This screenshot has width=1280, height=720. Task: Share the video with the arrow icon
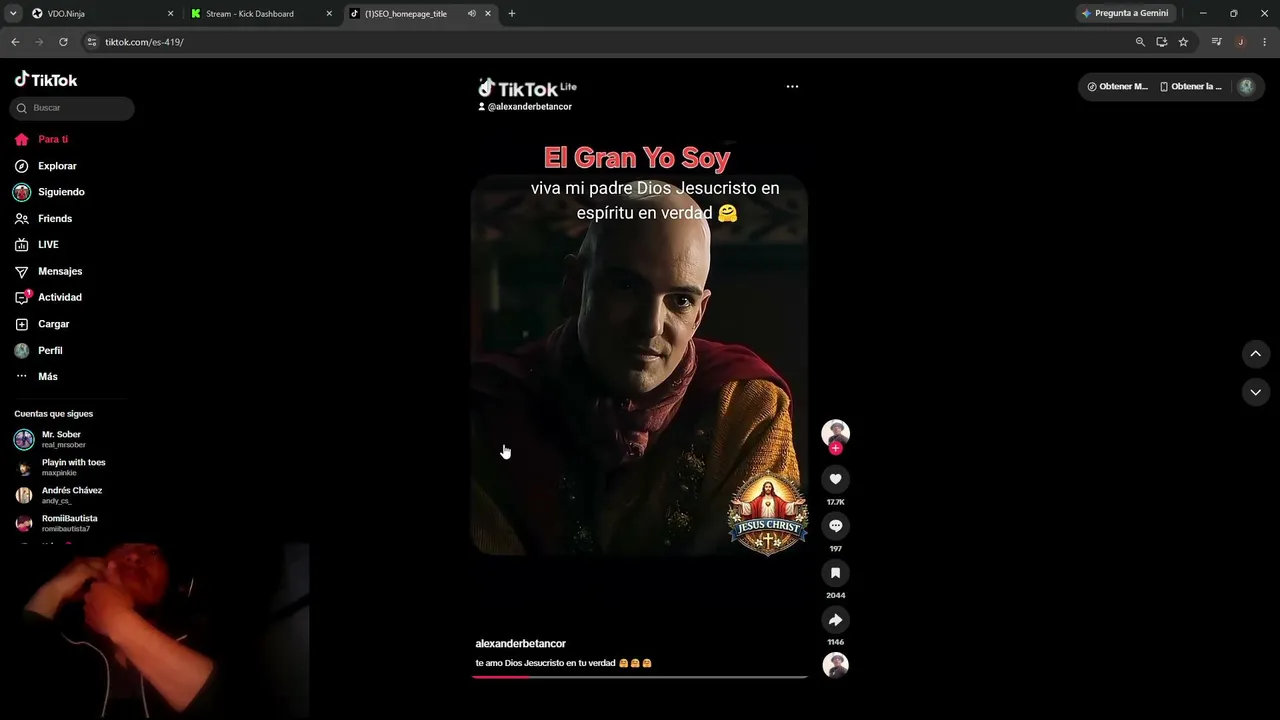coord(836,620)
